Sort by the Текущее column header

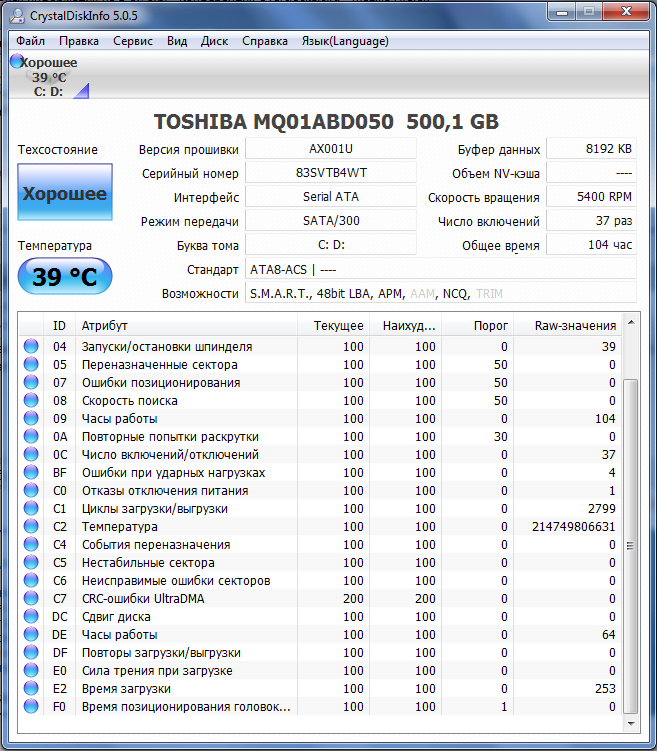333,326
